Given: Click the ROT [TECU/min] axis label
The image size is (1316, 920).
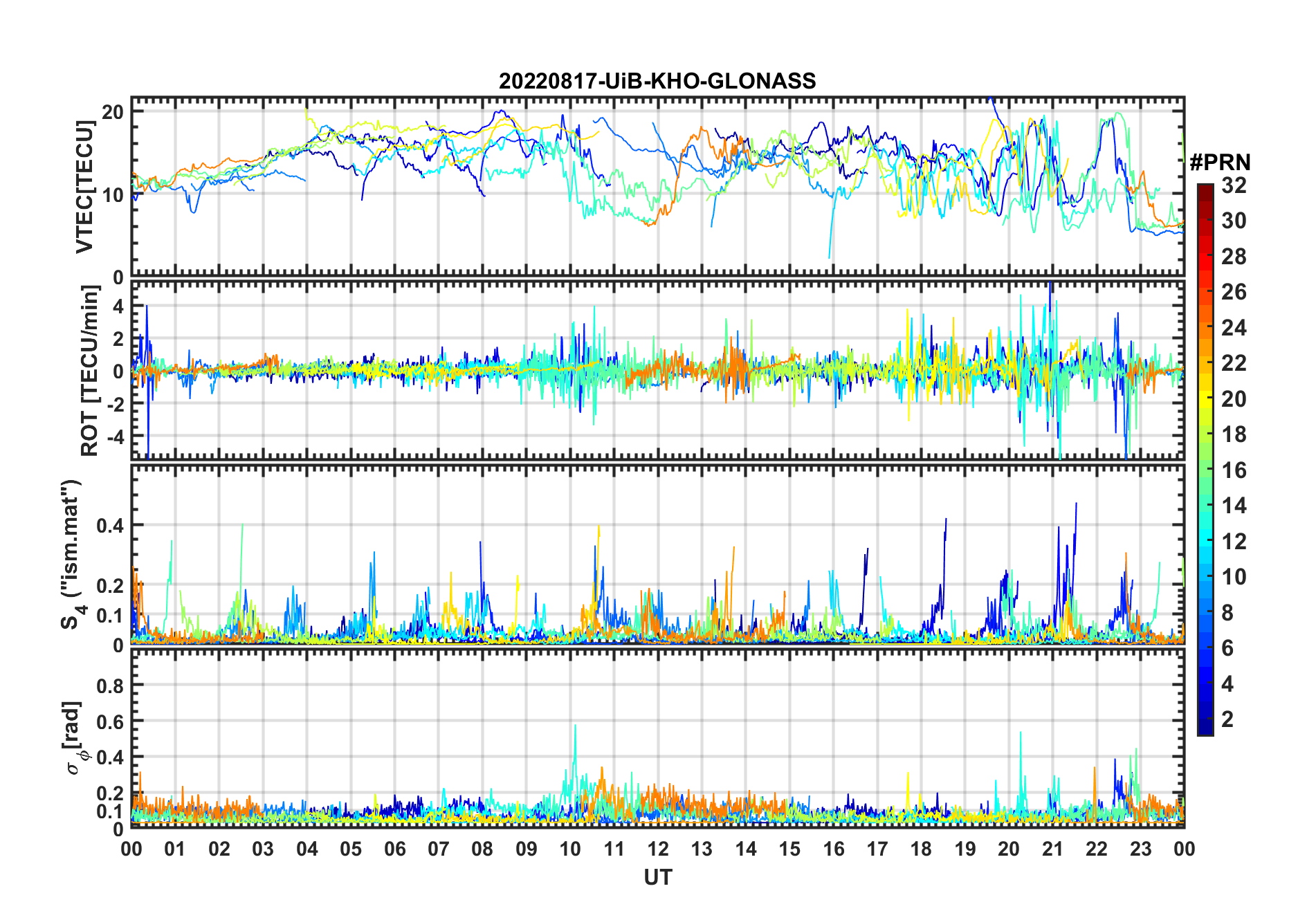Looking at the screenshot, I should (89, 371).
